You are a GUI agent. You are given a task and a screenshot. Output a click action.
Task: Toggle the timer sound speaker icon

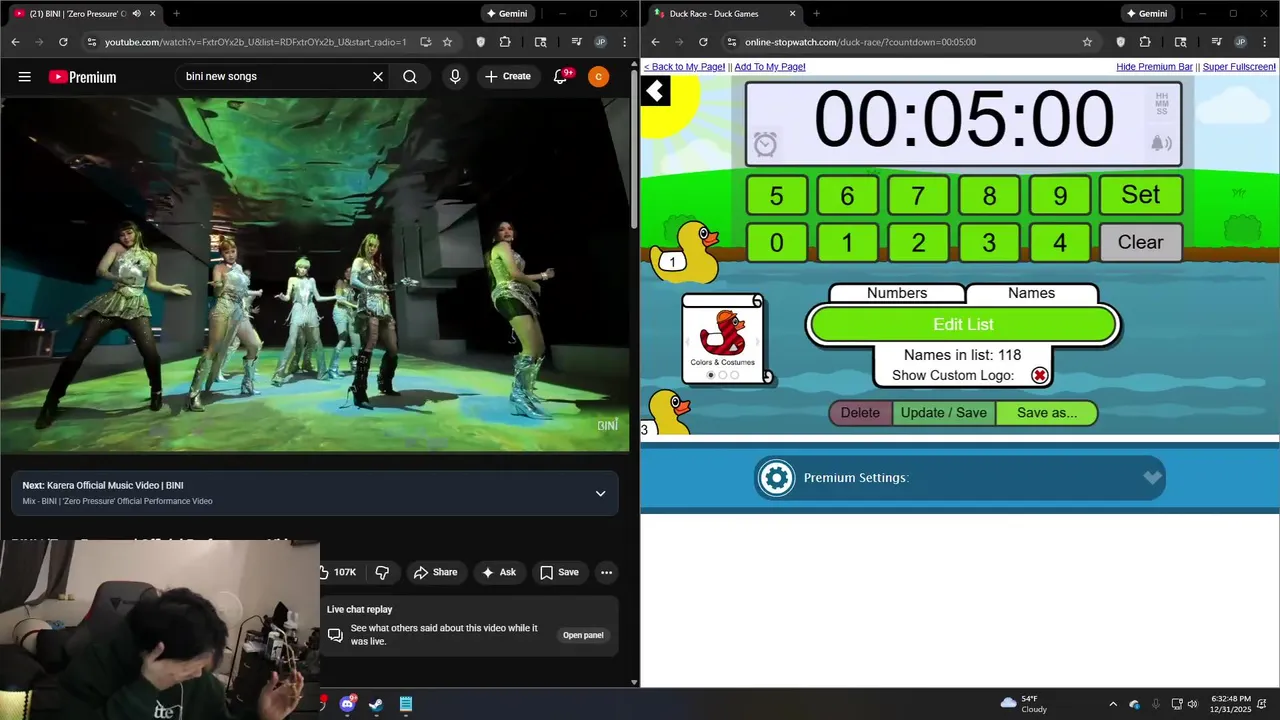(x=1161, y=144)
